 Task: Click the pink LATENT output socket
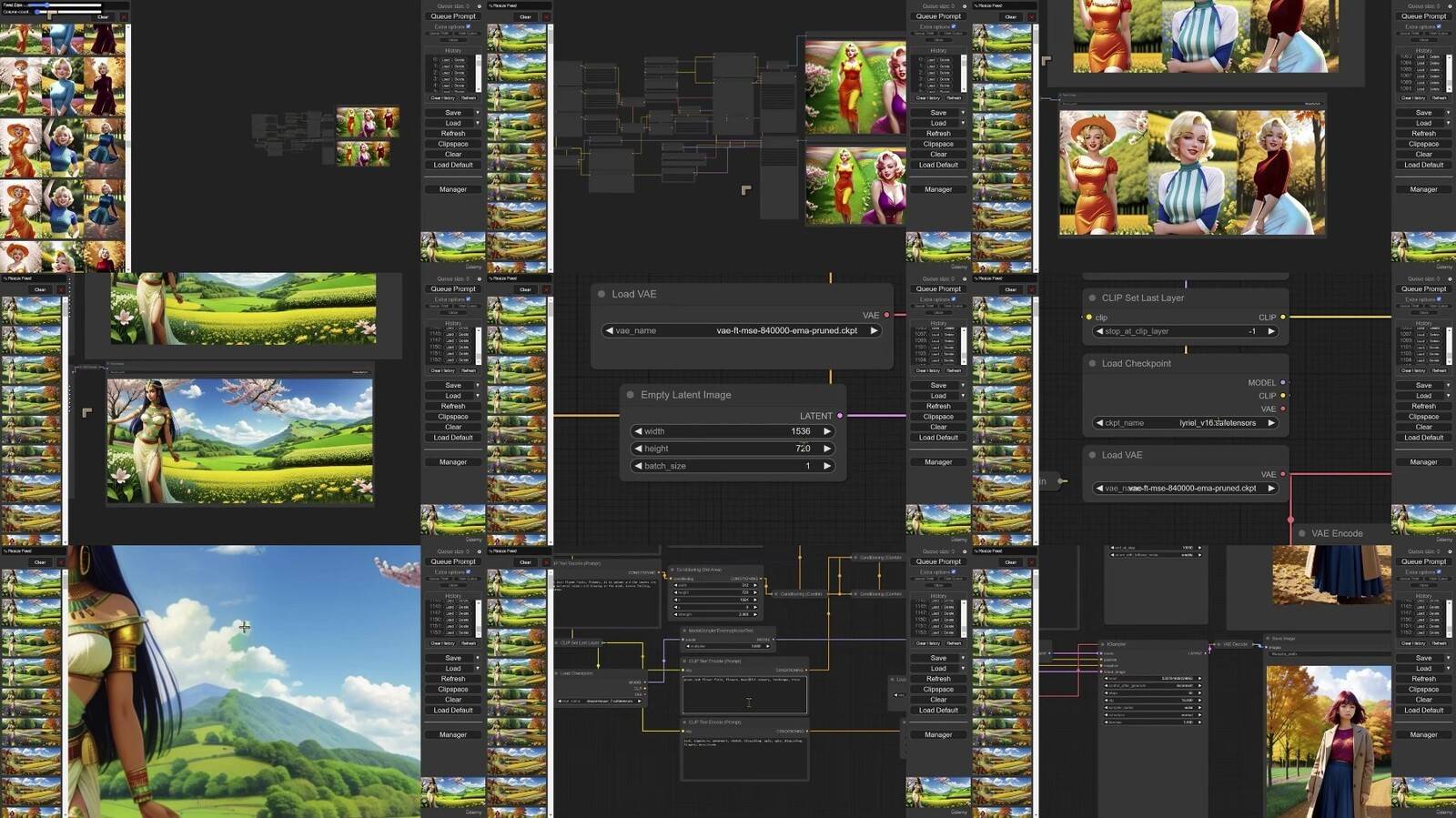click(x=839, y=416)
